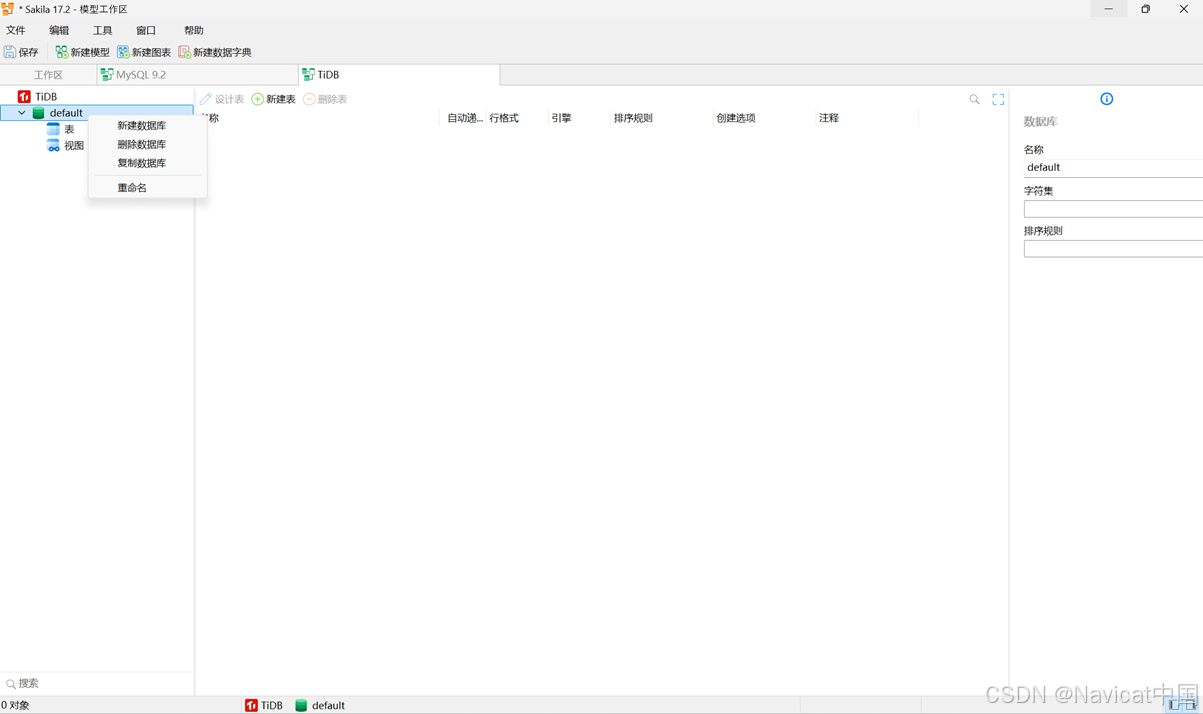1203x714 pixels.
Task: Click the 新建数据字典 button label
Action: point(222,52)
